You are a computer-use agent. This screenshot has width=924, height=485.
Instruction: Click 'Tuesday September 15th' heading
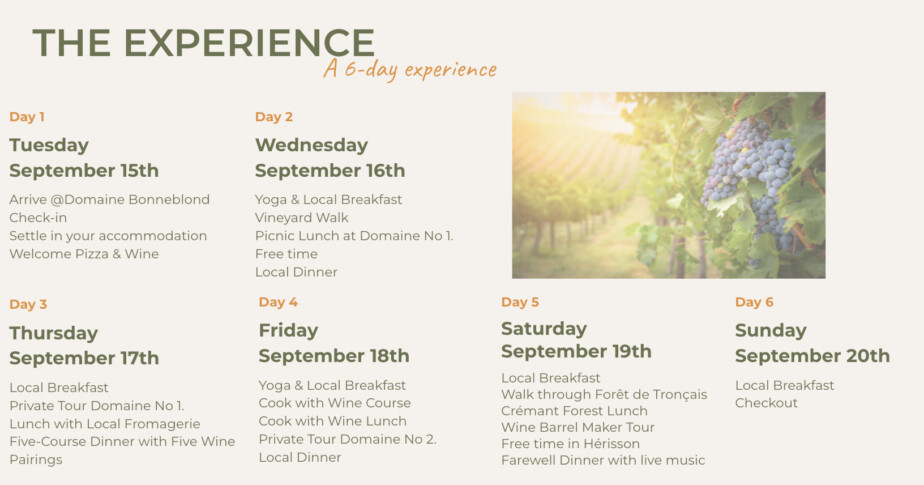click(x=84, y=157)
